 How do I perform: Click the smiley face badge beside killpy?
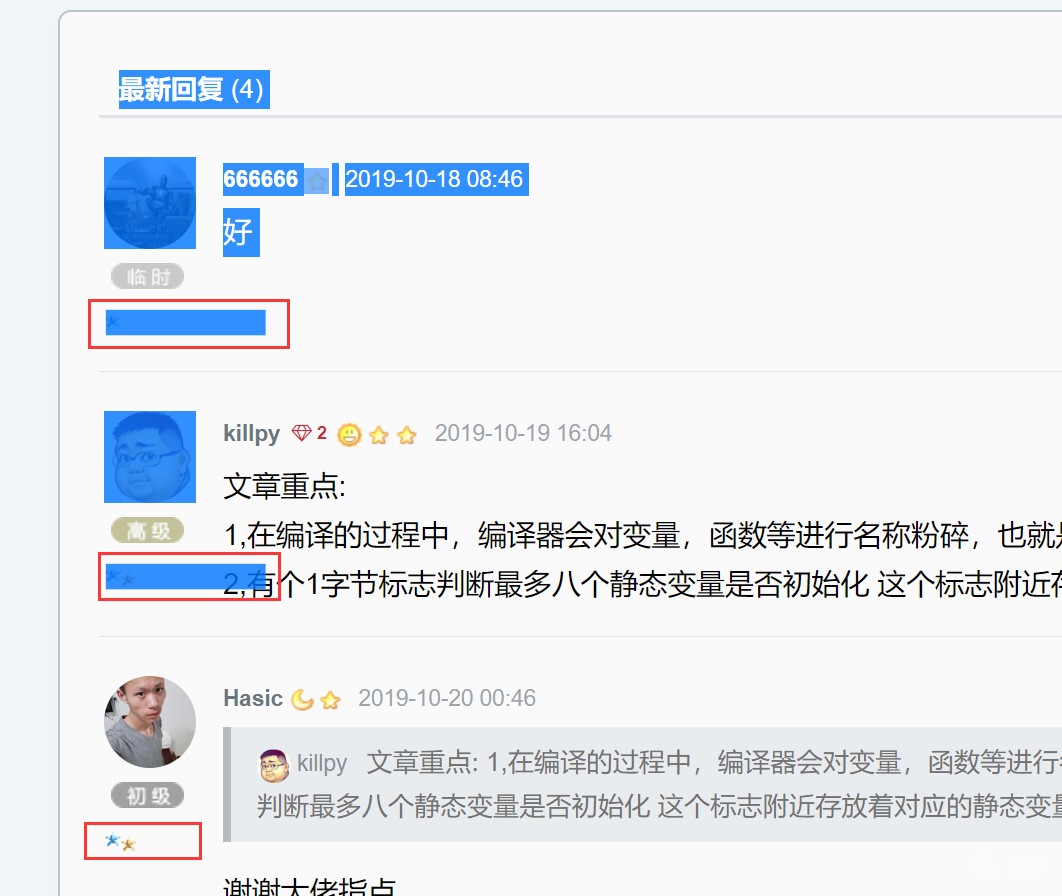tap(349, 434)
